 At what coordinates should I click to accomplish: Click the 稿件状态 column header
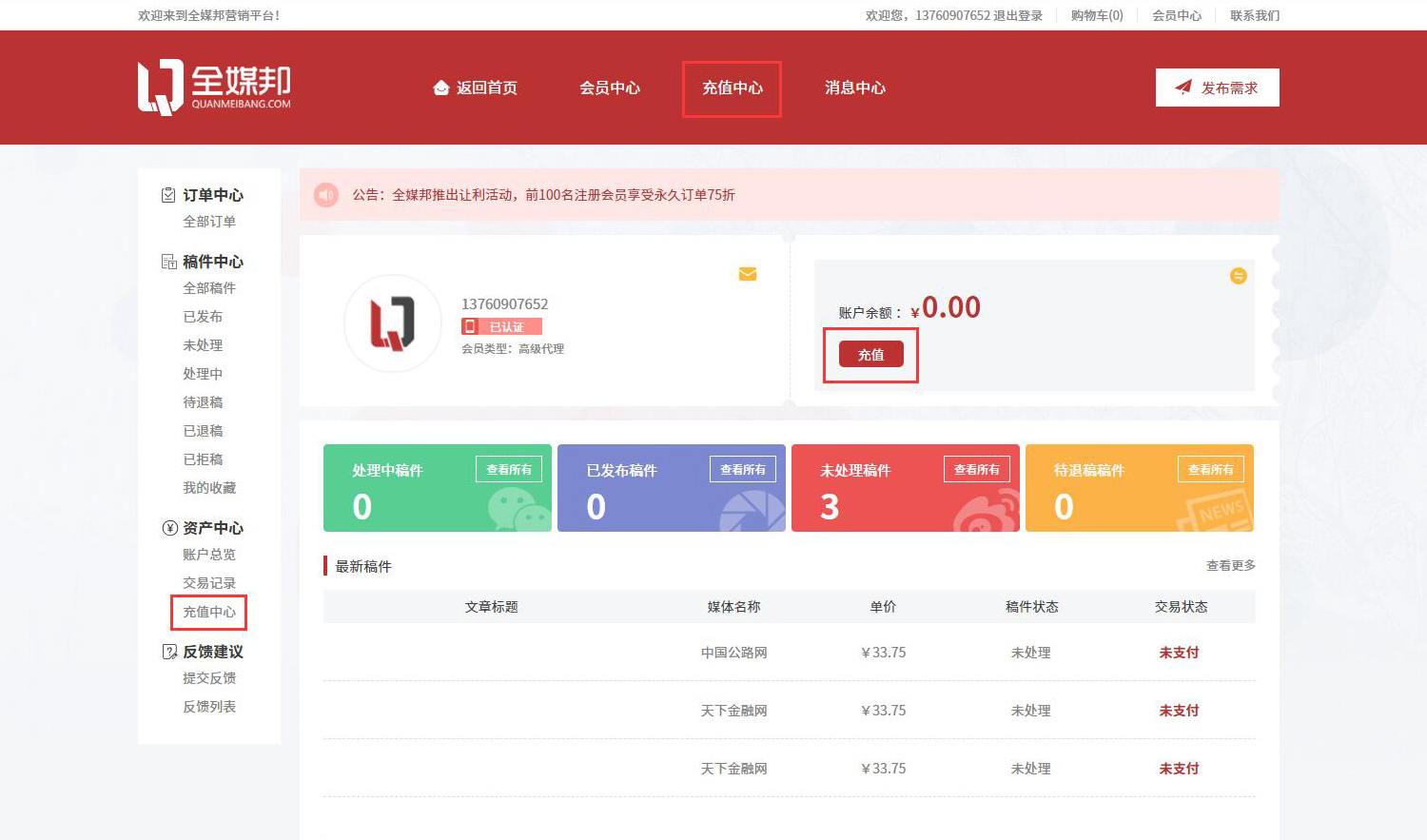1032,607
